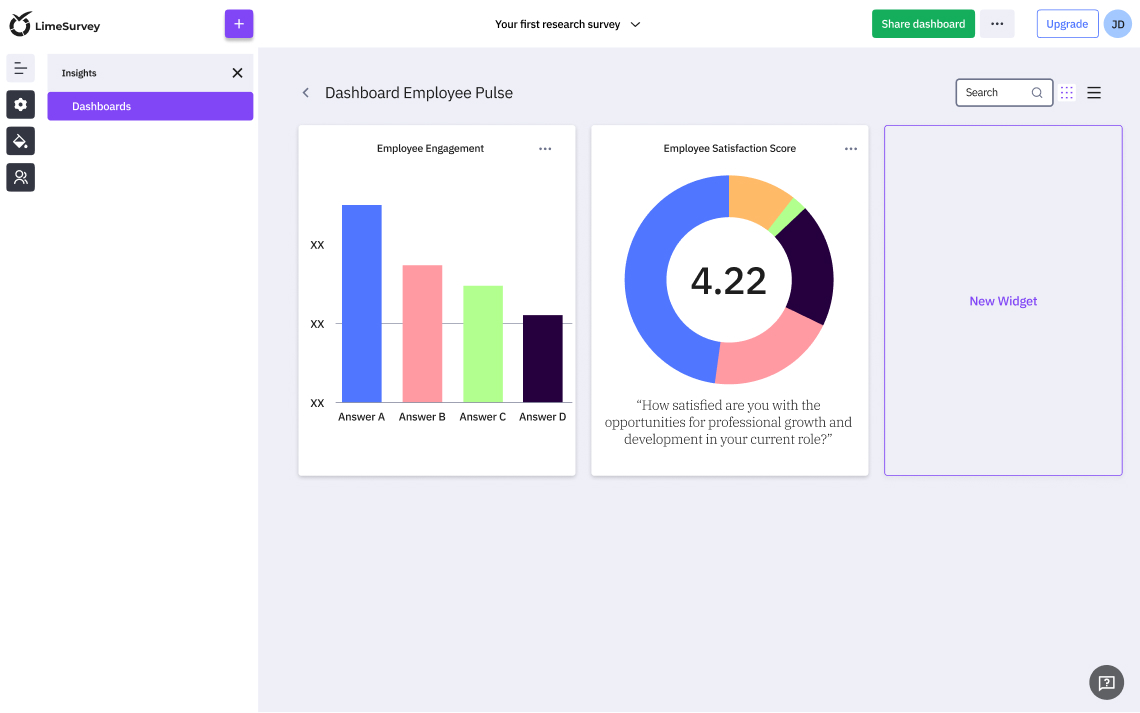Click the Upgrade link
Viewport: 1140px width, 713px height.
tap(1067, 23)
